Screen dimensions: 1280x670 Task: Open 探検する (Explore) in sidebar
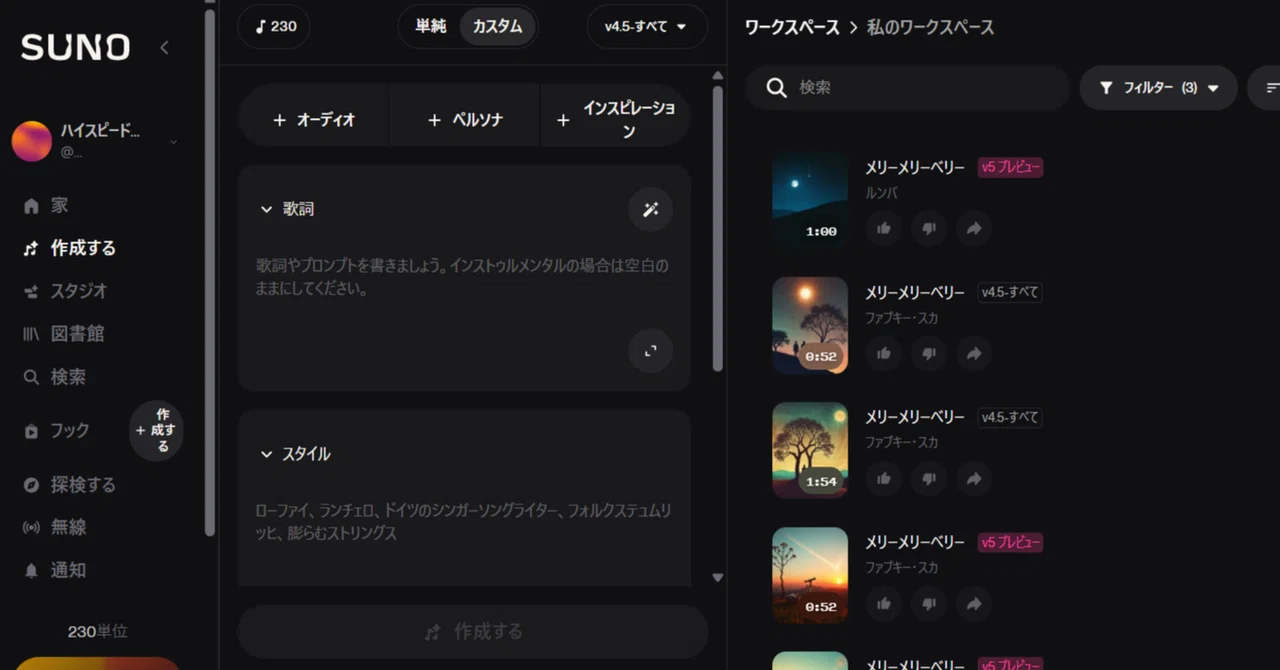tap(69, 485)
